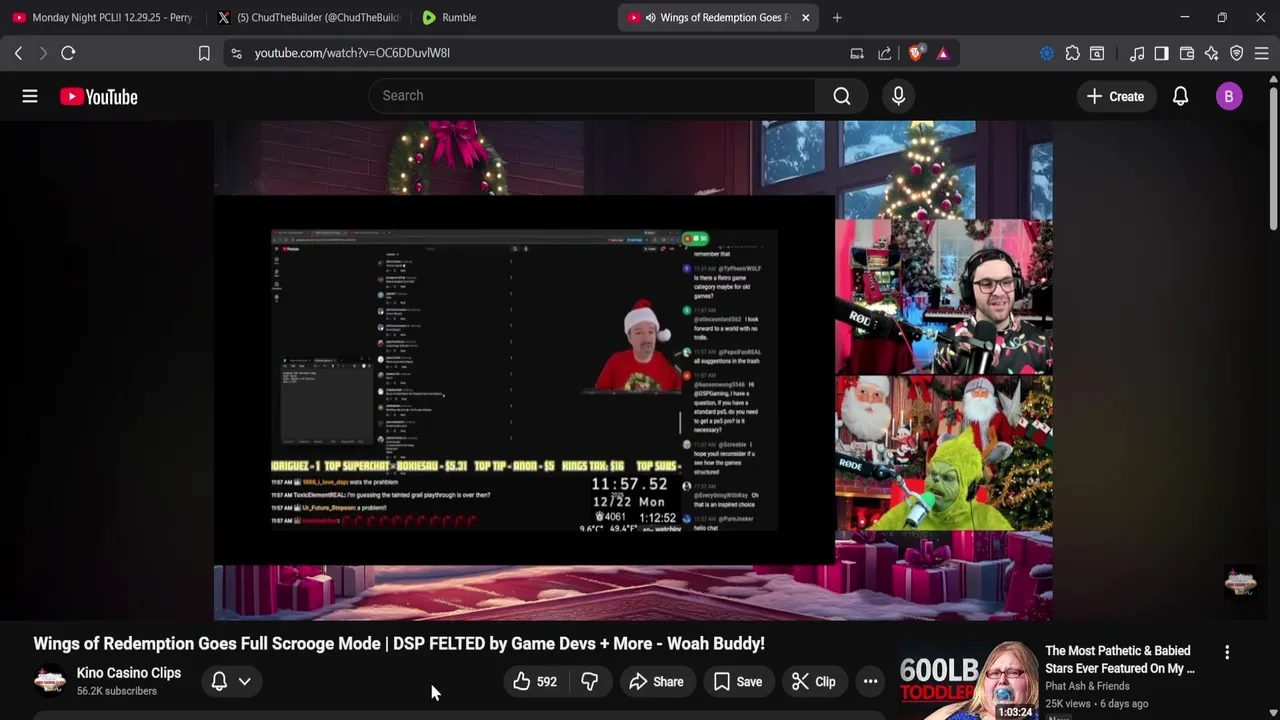The height and width of the screenshot is (720, 1280).
Task: Switch to the ChudTheBuilder X tab
Action: (x=308, y=17)
